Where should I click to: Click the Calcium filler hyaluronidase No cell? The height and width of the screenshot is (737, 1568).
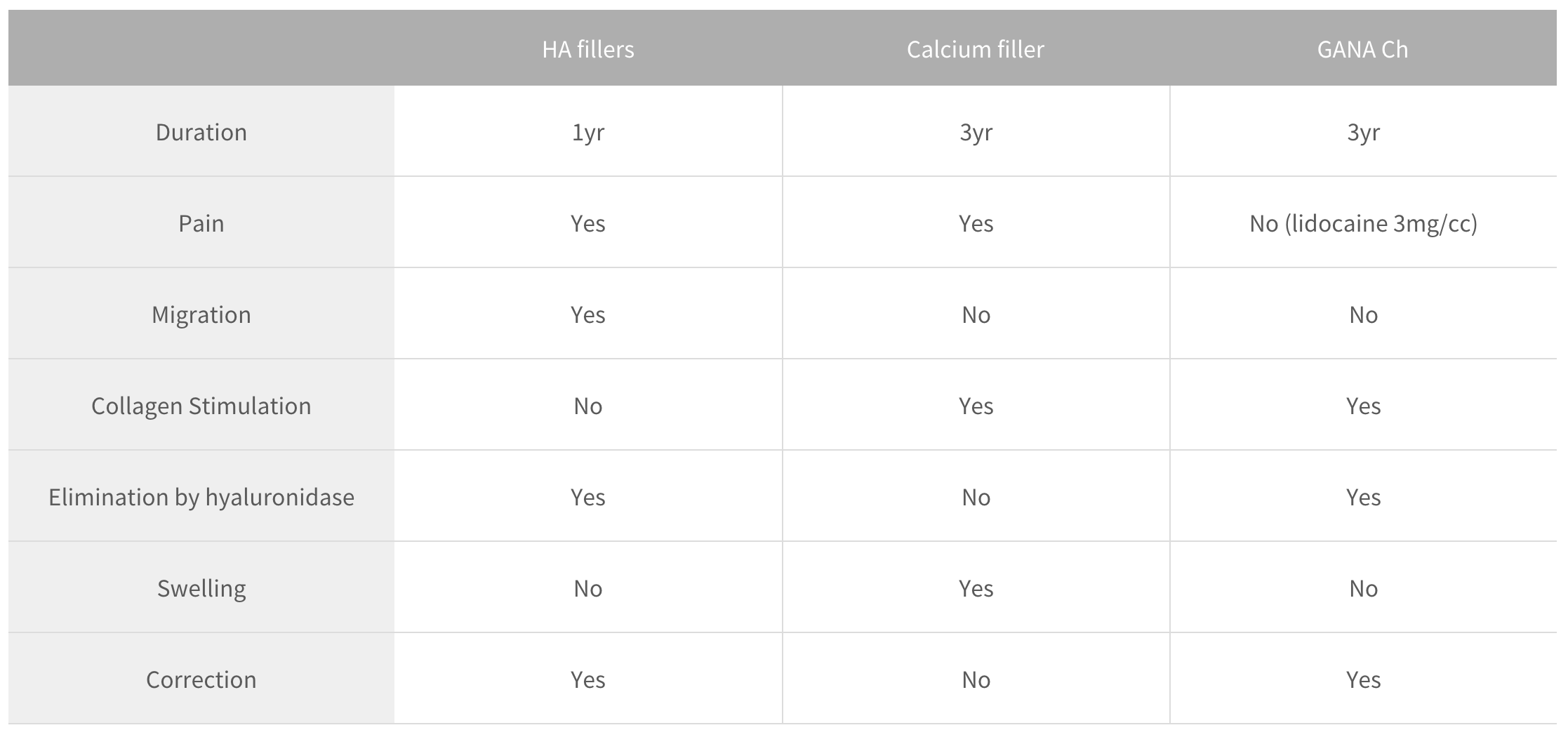tap(976, 497)
